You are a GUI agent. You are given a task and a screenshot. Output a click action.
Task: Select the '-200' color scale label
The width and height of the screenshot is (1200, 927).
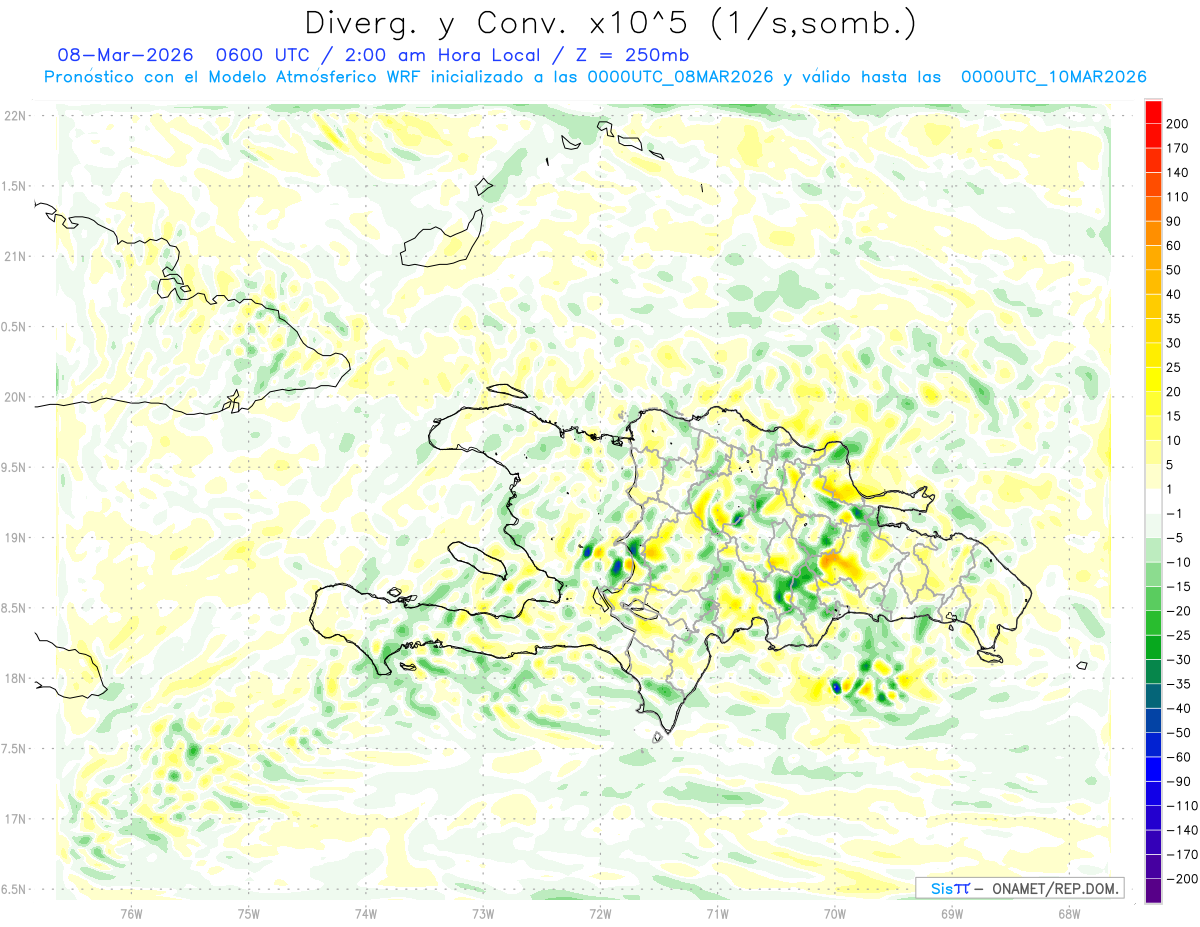1182,879
